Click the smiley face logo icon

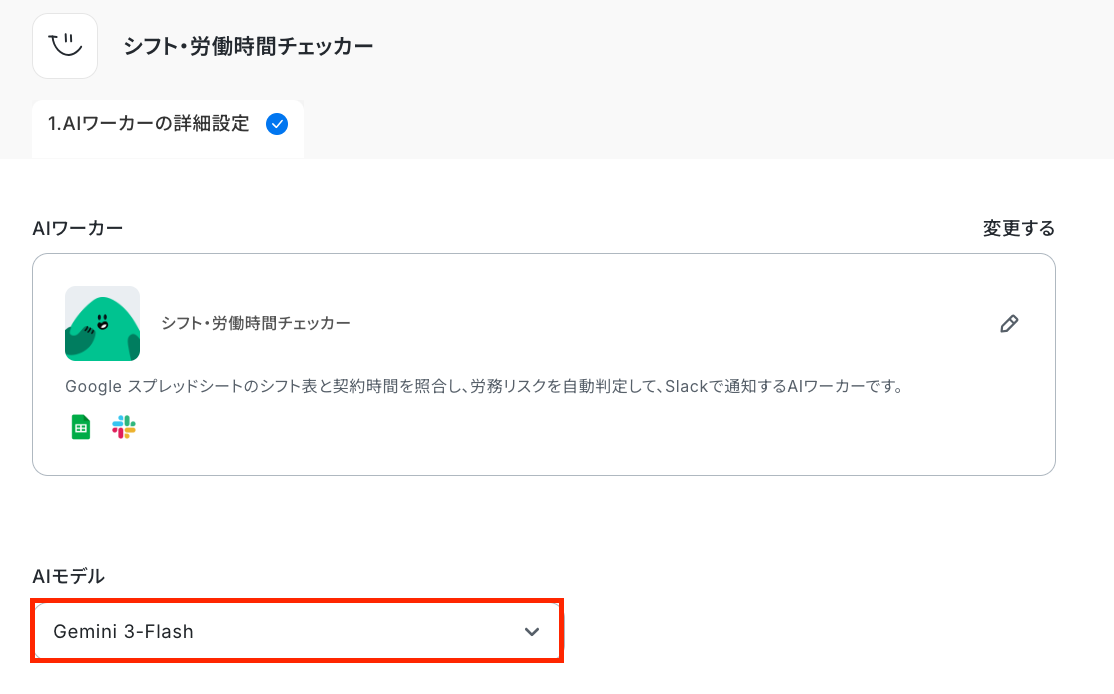click(x=65, y=46)
